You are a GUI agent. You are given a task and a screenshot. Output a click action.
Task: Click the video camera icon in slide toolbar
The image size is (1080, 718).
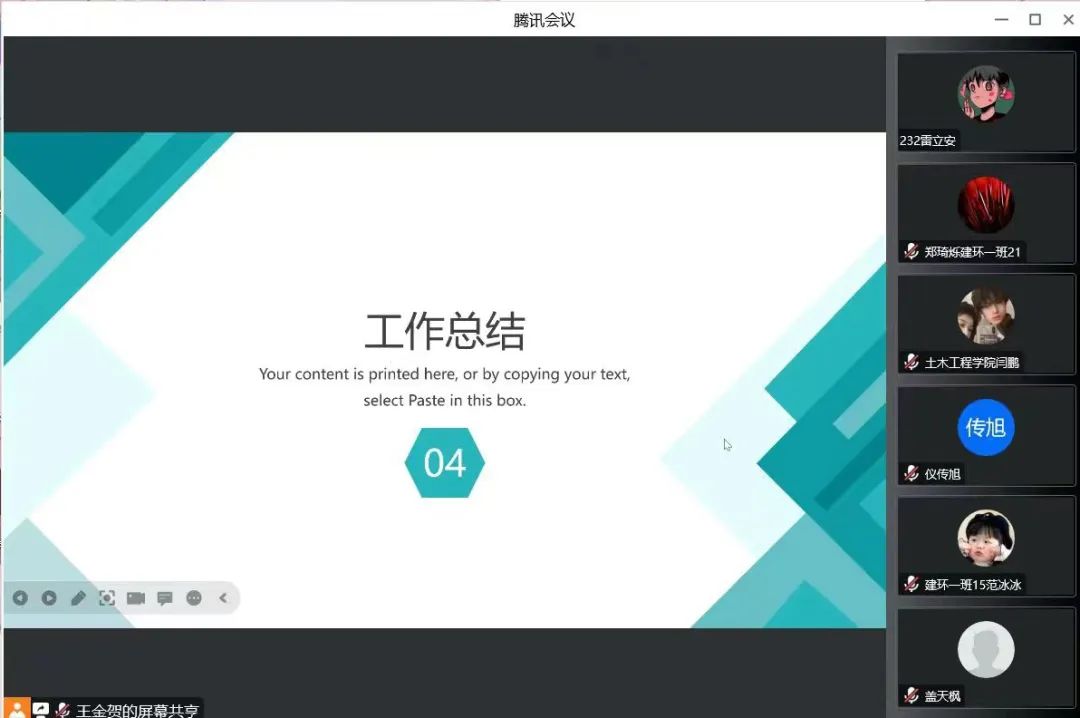click(x=136, y=598)
